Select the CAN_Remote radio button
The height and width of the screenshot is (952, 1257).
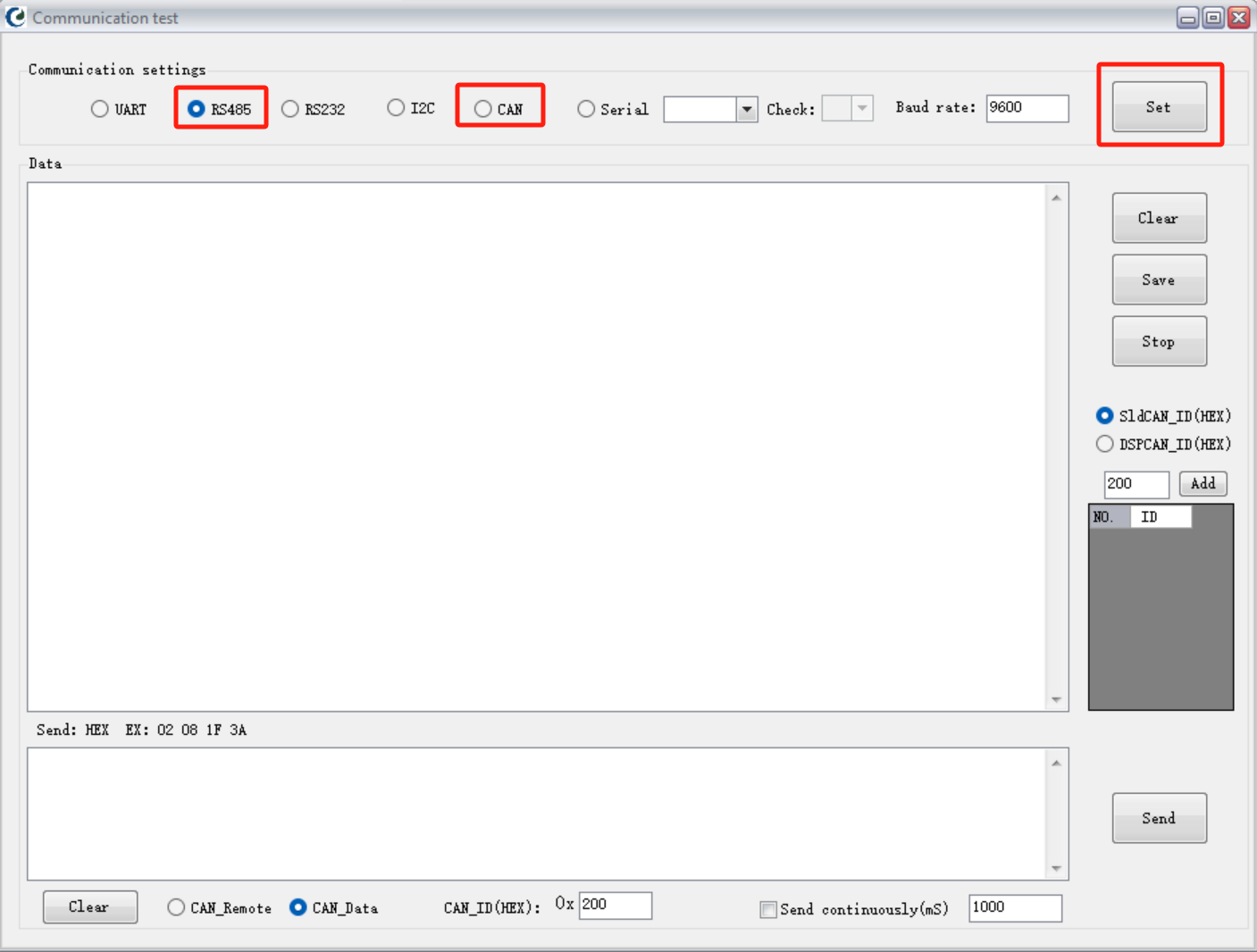click(x=177, y=907)
